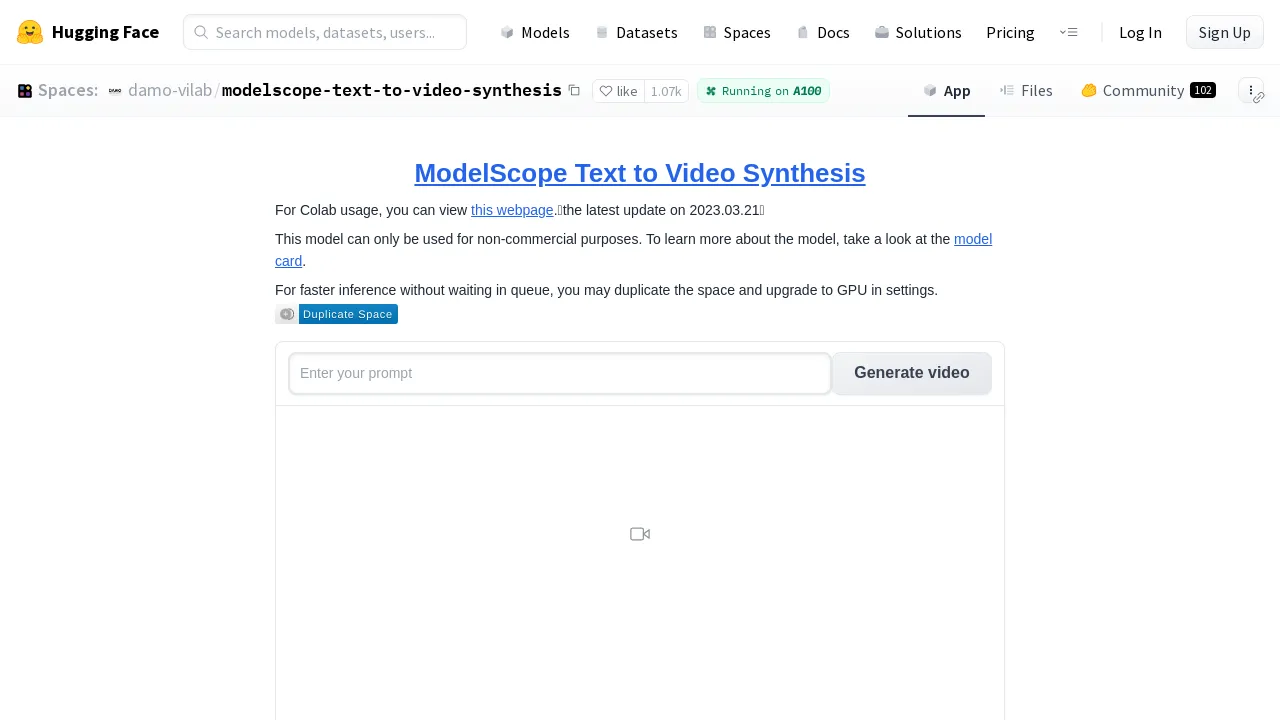Viewport: 1280px width, 720px height.
Task: Click the eye icon beside Duplicate Space
Action: coord(287,314)
